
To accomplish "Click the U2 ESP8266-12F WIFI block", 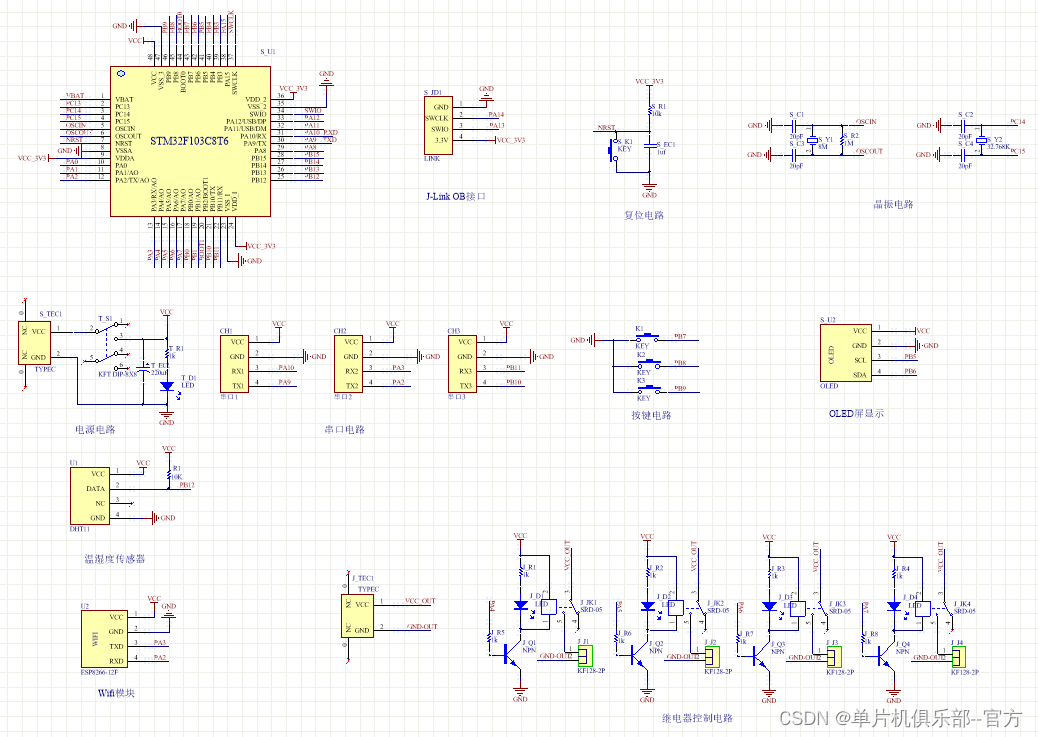I will [105, 639].
